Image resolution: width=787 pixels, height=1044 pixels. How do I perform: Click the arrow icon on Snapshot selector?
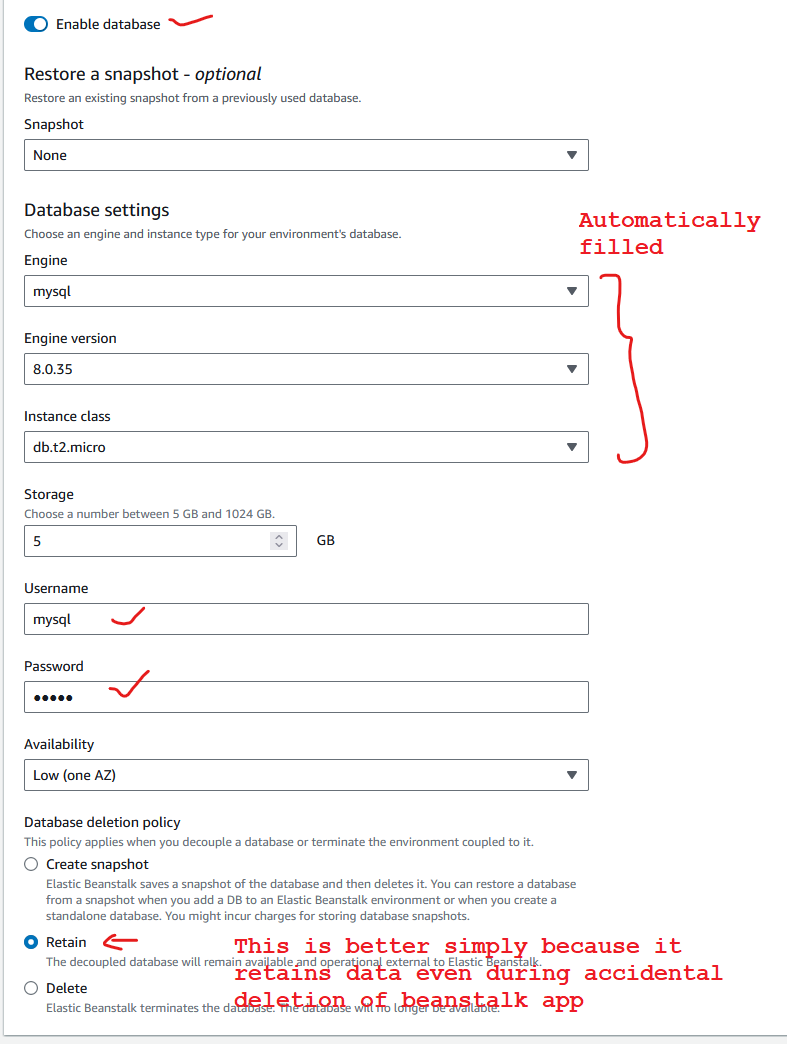[x=572, y=155]
